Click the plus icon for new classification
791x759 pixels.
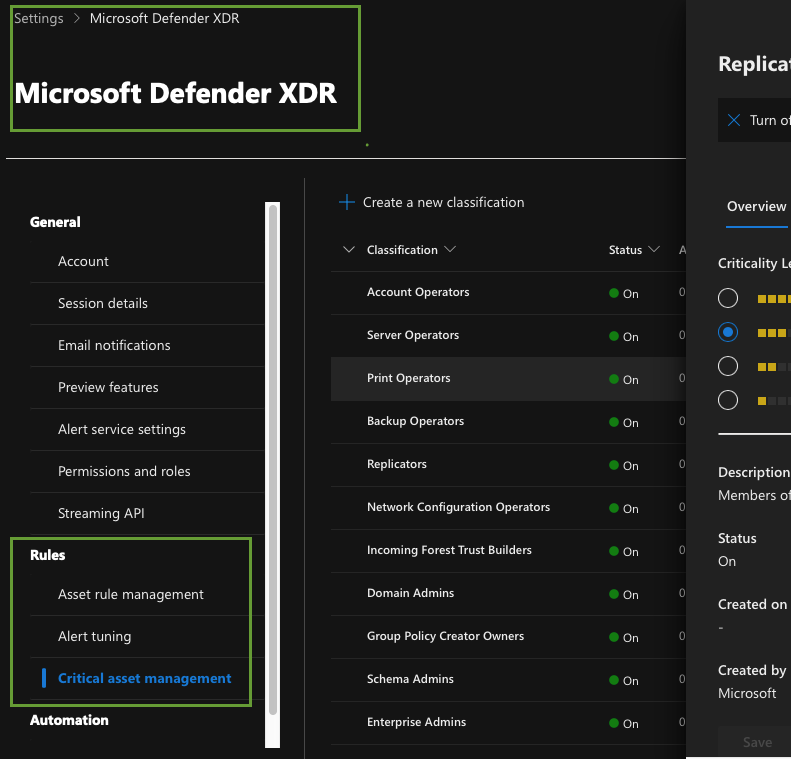pyautogui.click(x=347, y=202)
